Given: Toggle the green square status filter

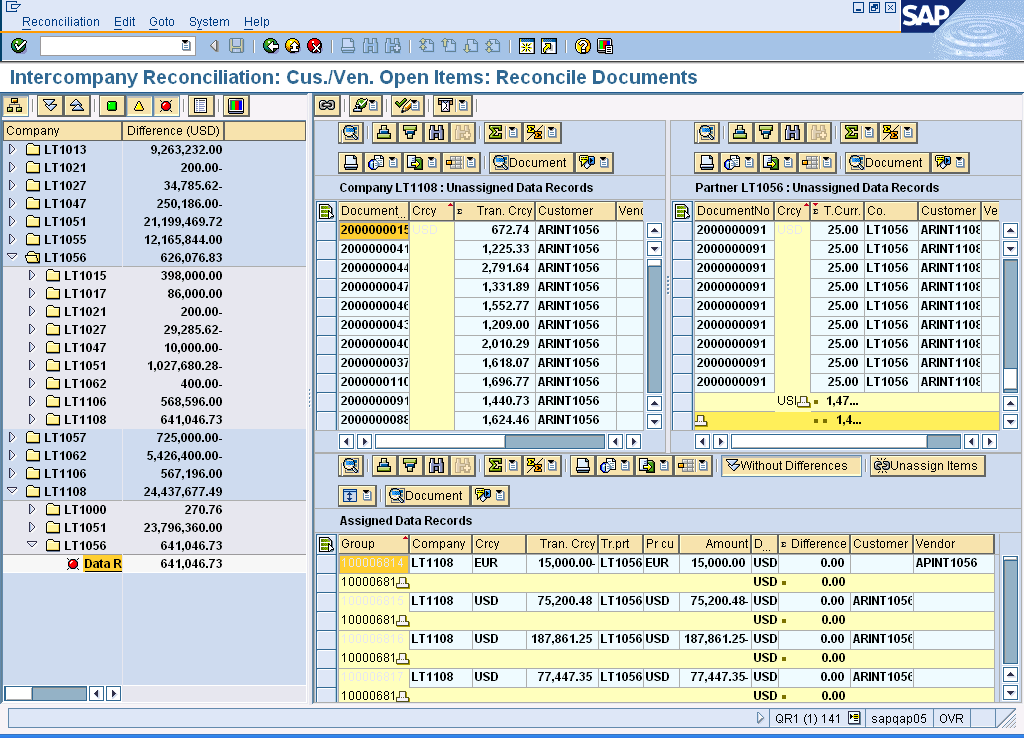Looking at the screenshot, I should 112,106.
